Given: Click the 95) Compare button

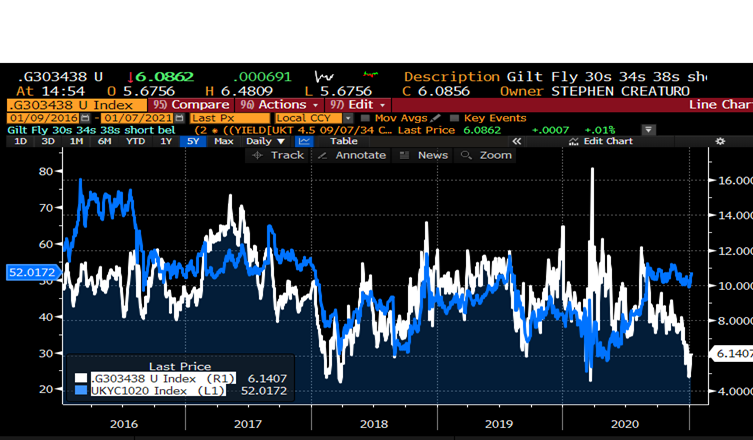Looking at the screenshot, I should (x=191, y=105).
